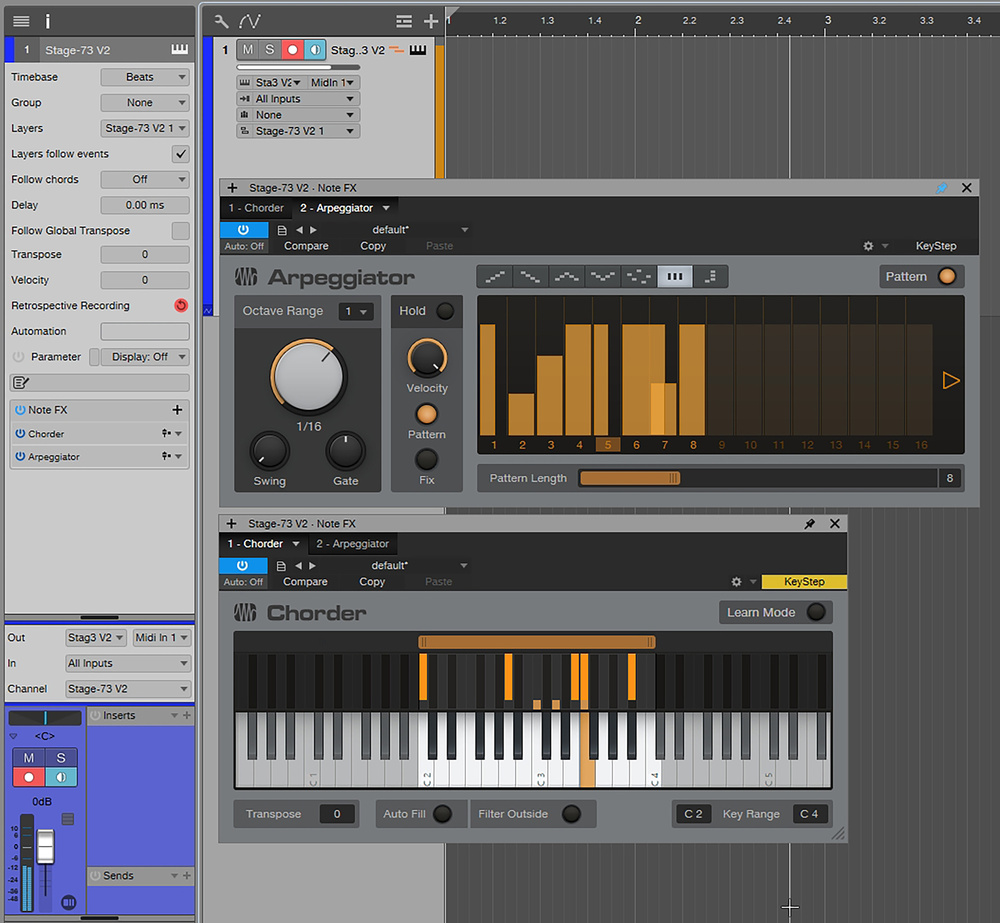Click the plus icon to add tracks

tap(431, 20)
